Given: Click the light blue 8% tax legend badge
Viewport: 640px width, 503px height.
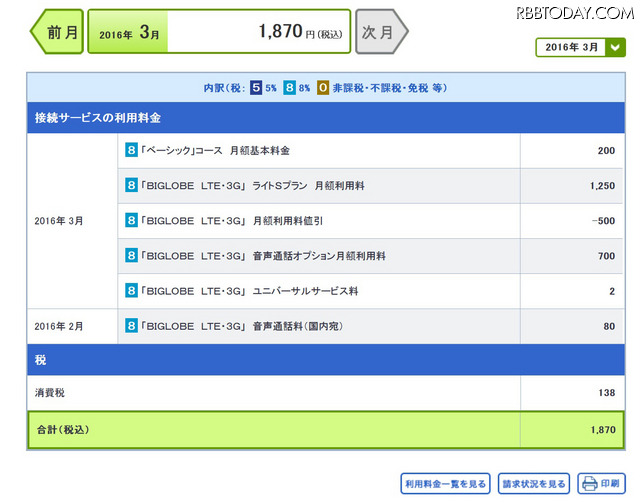Looking at the screenshot, I should click(289, 87).
